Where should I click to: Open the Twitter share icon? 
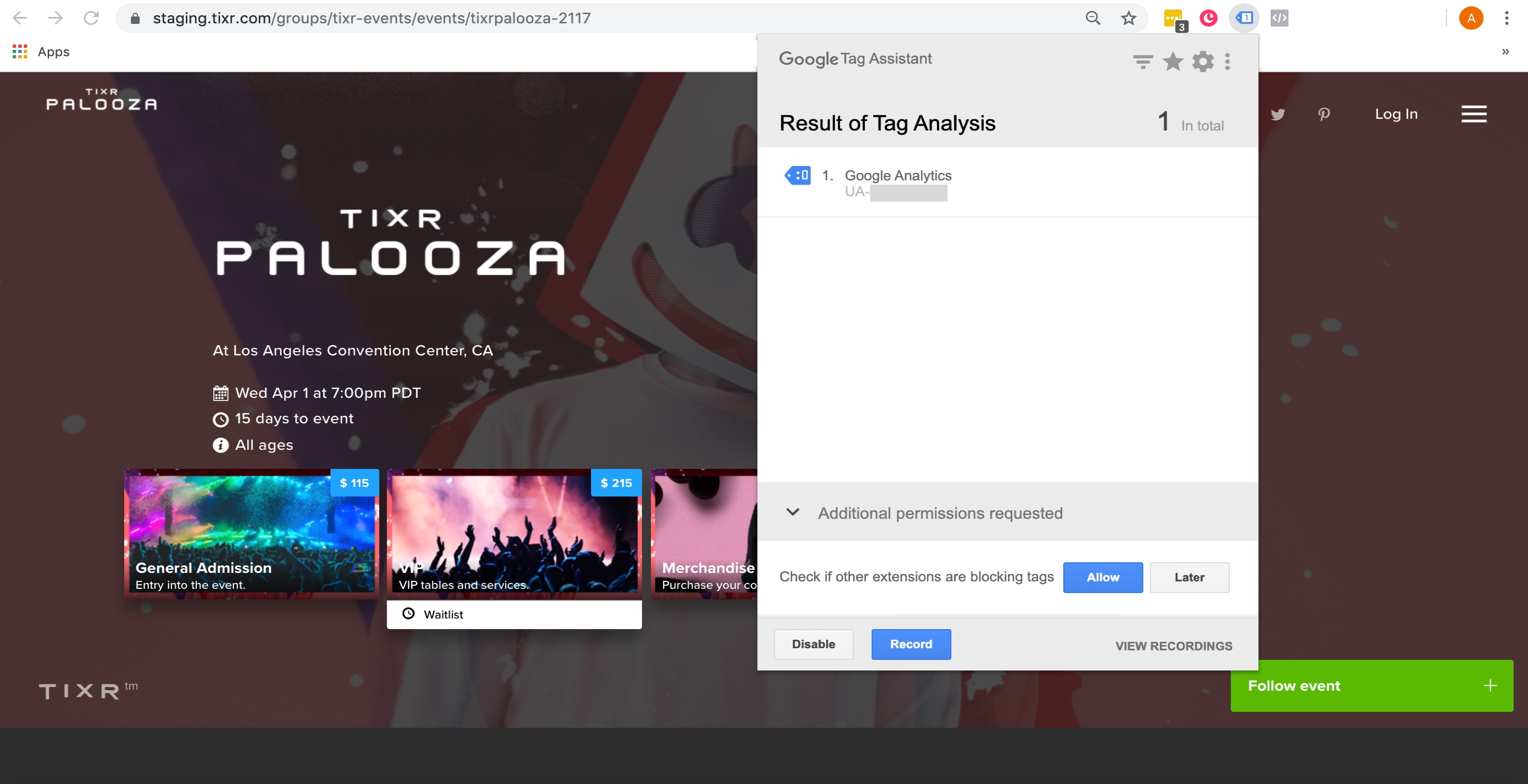(x=1278, y=114)
